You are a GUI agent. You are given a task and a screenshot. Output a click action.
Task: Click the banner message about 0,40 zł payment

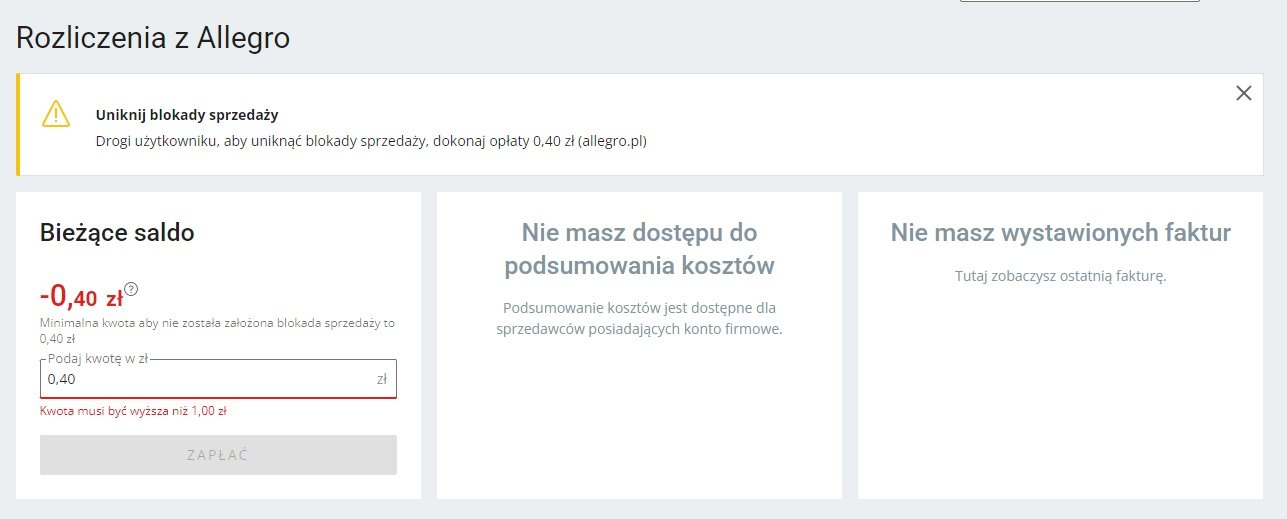[371, 142]
